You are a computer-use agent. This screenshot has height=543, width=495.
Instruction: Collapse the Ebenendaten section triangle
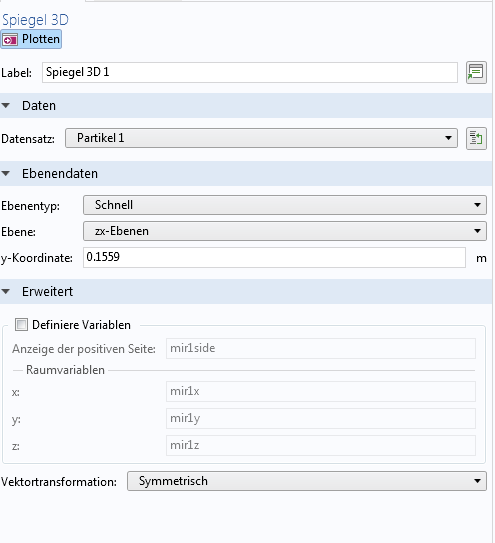6,173
